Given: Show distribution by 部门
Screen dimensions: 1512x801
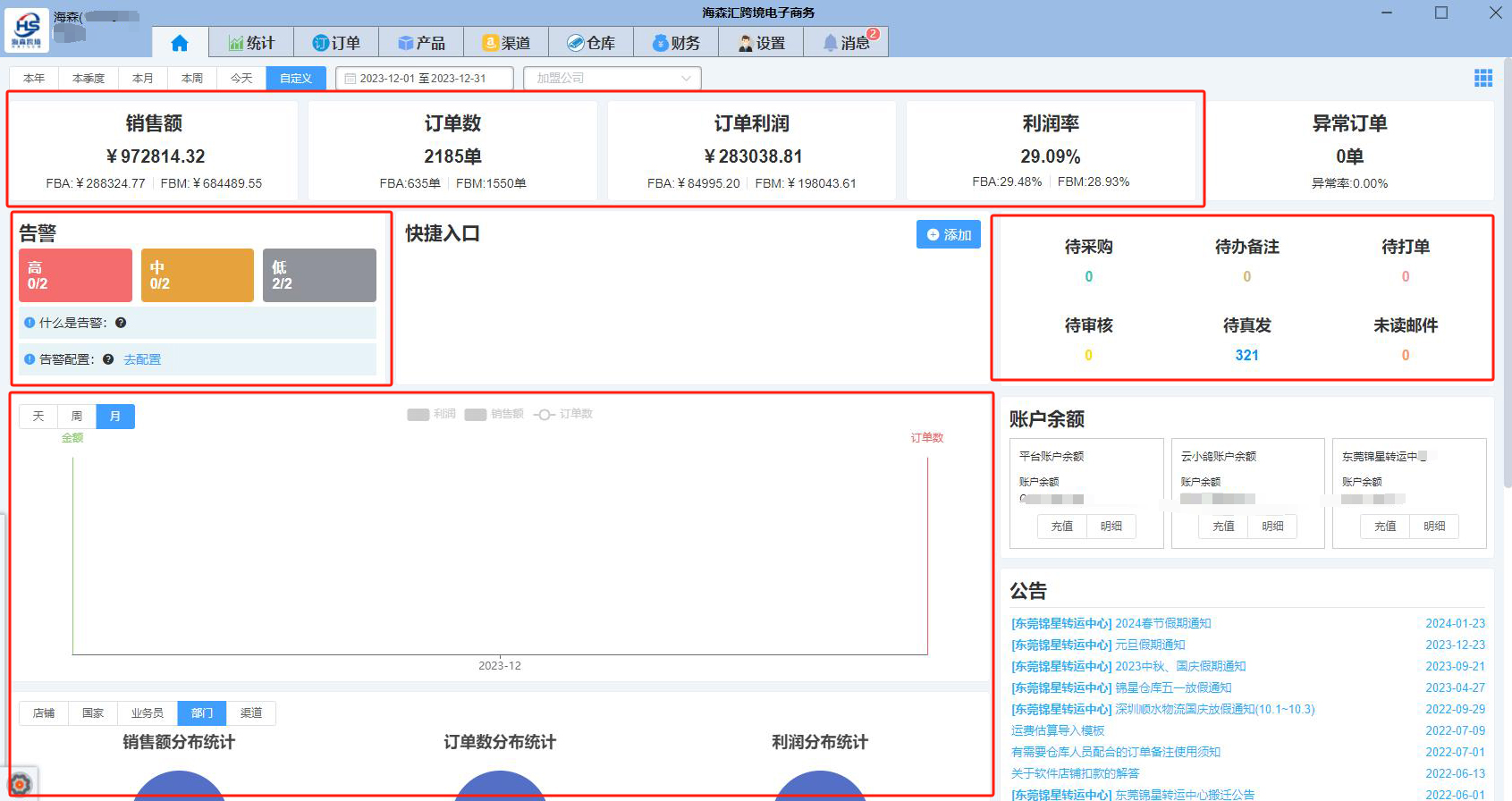Looking at the screenshot, I should tap(202, 713).
